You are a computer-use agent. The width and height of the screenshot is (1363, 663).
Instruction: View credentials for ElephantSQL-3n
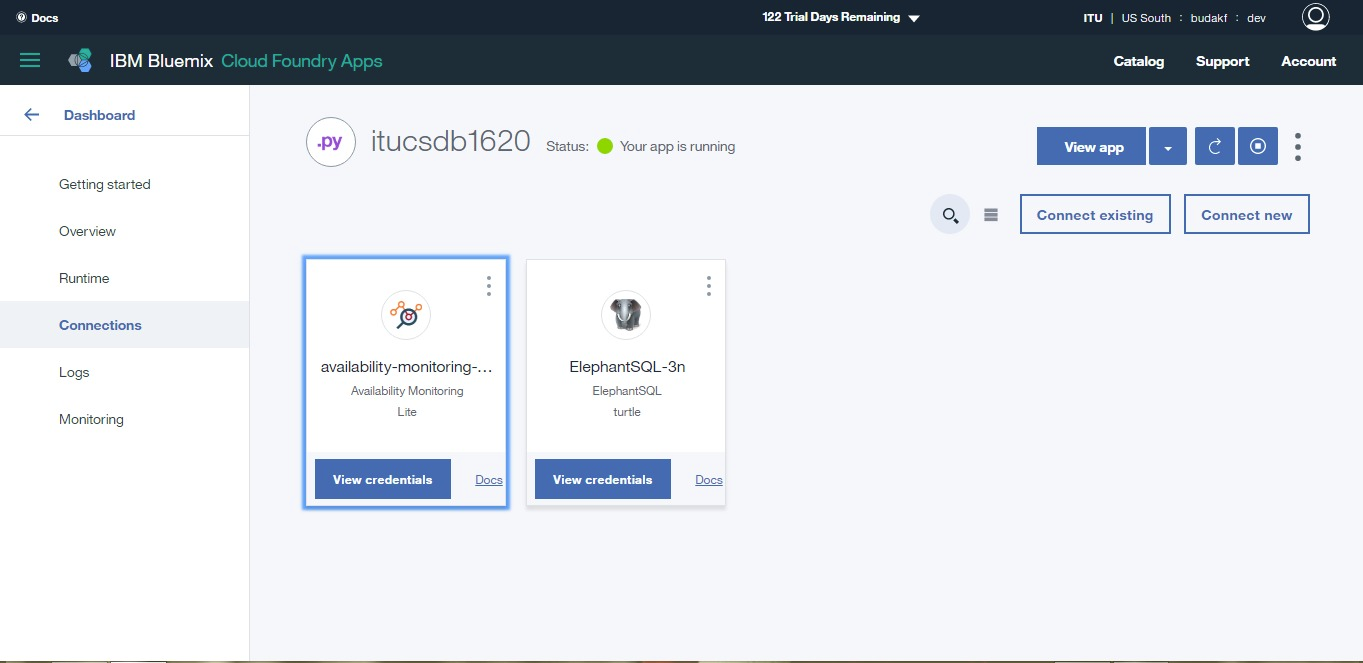click(x=603, y=479)
